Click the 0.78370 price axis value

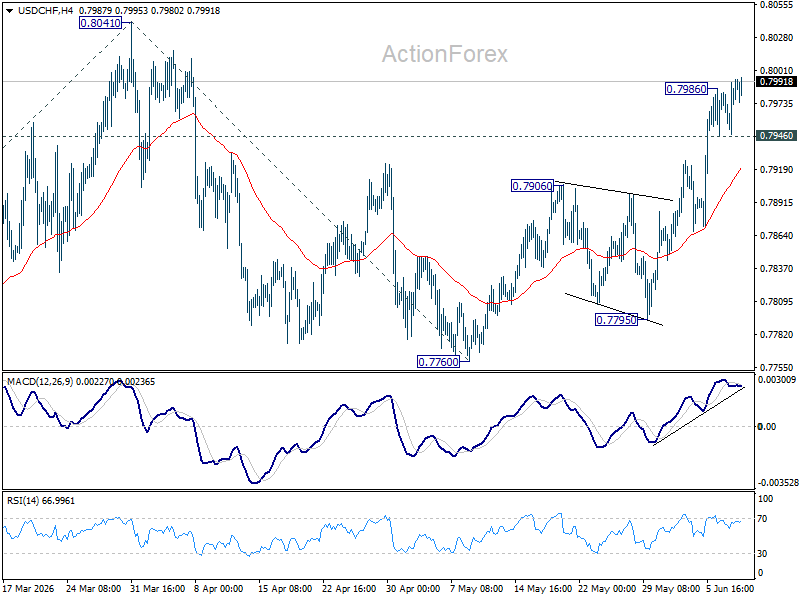pyautogui.click(x=776, y=268)
